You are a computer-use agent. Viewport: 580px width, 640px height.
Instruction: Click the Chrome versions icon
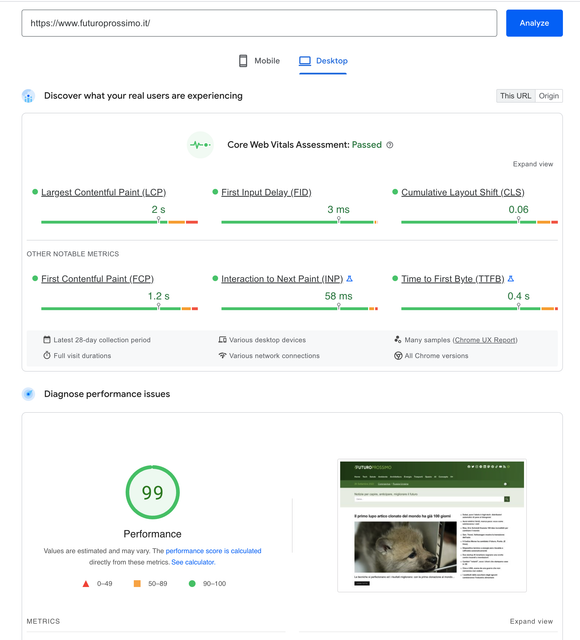398,356
